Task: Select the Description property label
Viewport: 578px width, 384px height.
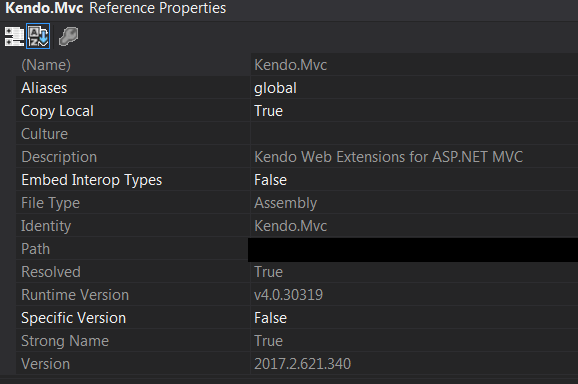Action: click(x=59, y=157)
